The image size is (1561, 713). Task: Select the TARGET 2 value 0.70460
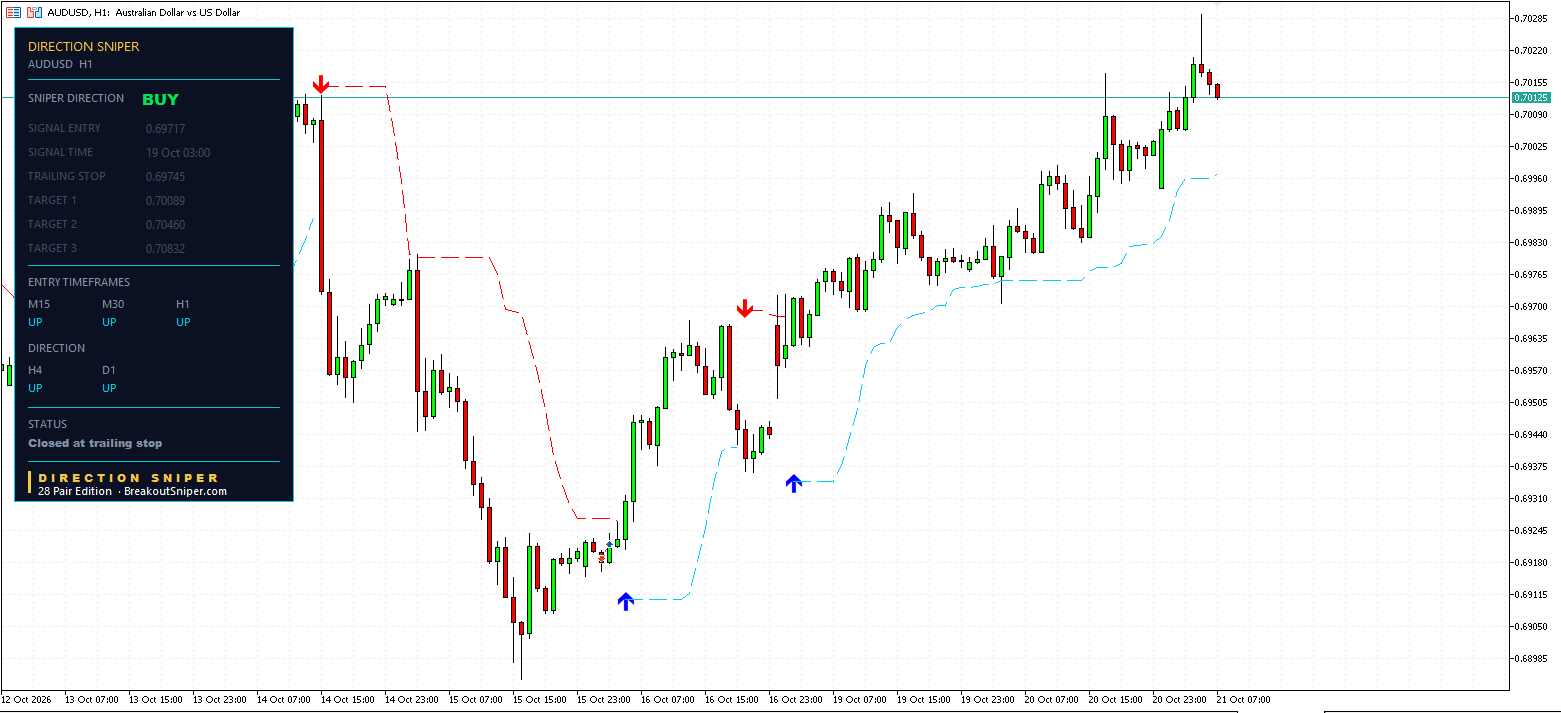tap(165, 224)
